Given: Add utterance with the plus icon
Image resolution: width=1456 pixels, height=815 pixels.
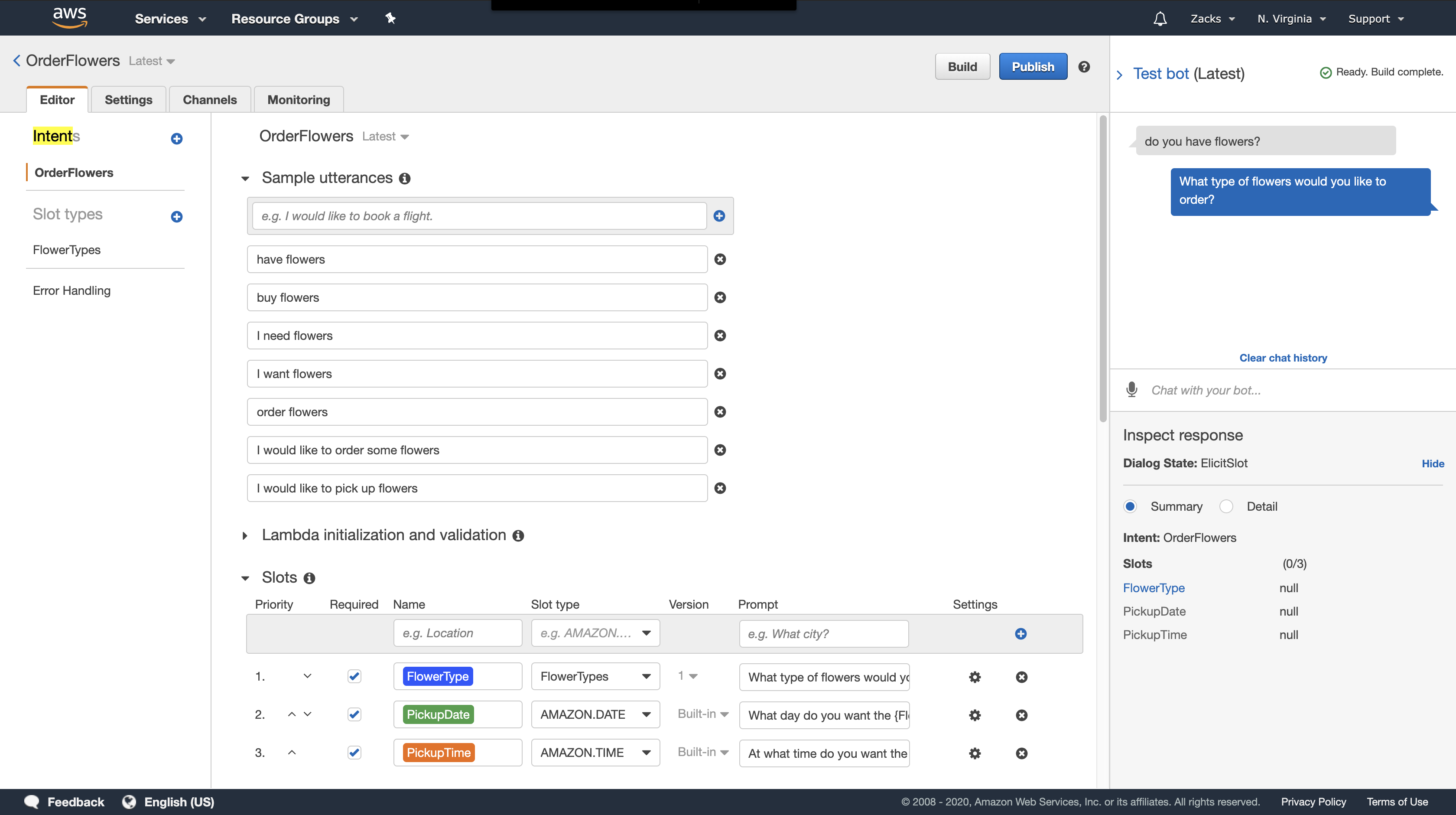Looking at the screenshot, I should tap(719, 216).
